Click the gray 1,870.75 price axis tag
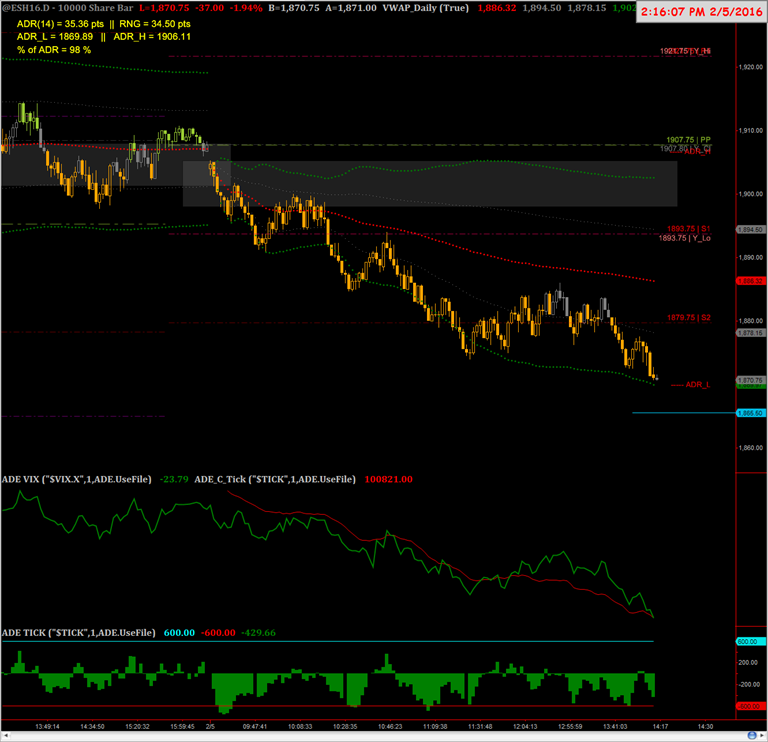768x742 pixels. coord(751,380)
